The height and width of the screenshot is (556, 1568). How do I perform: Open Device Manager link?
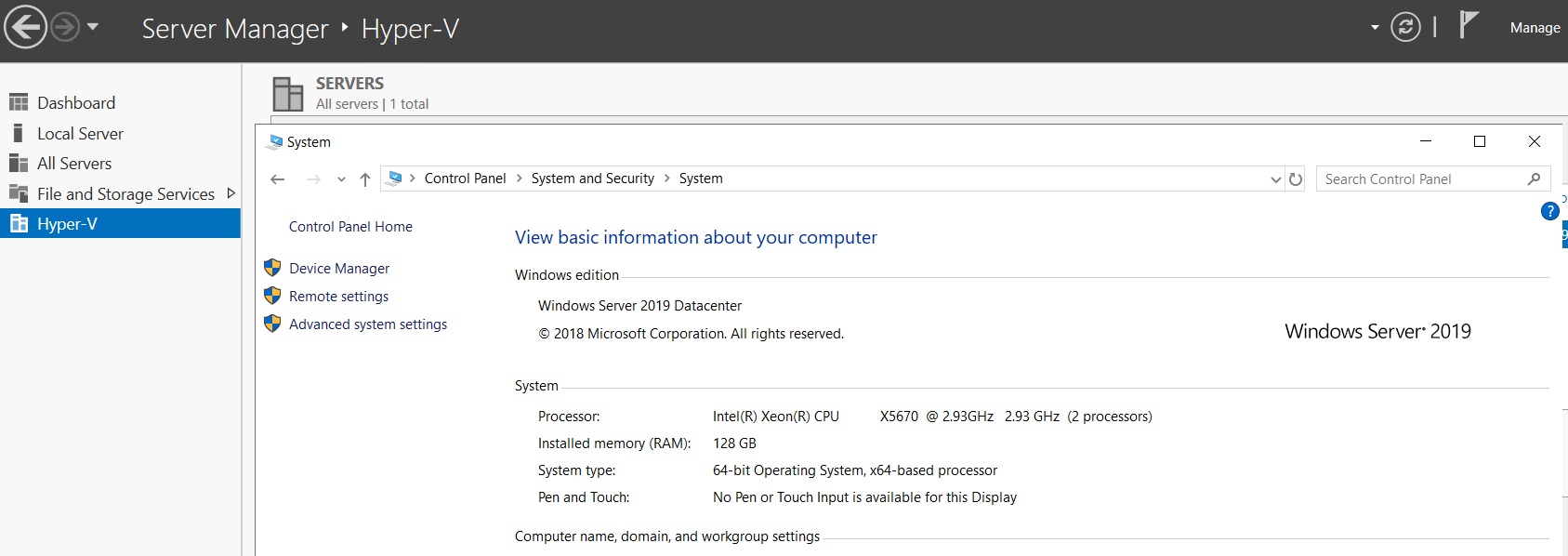[339, 269]
